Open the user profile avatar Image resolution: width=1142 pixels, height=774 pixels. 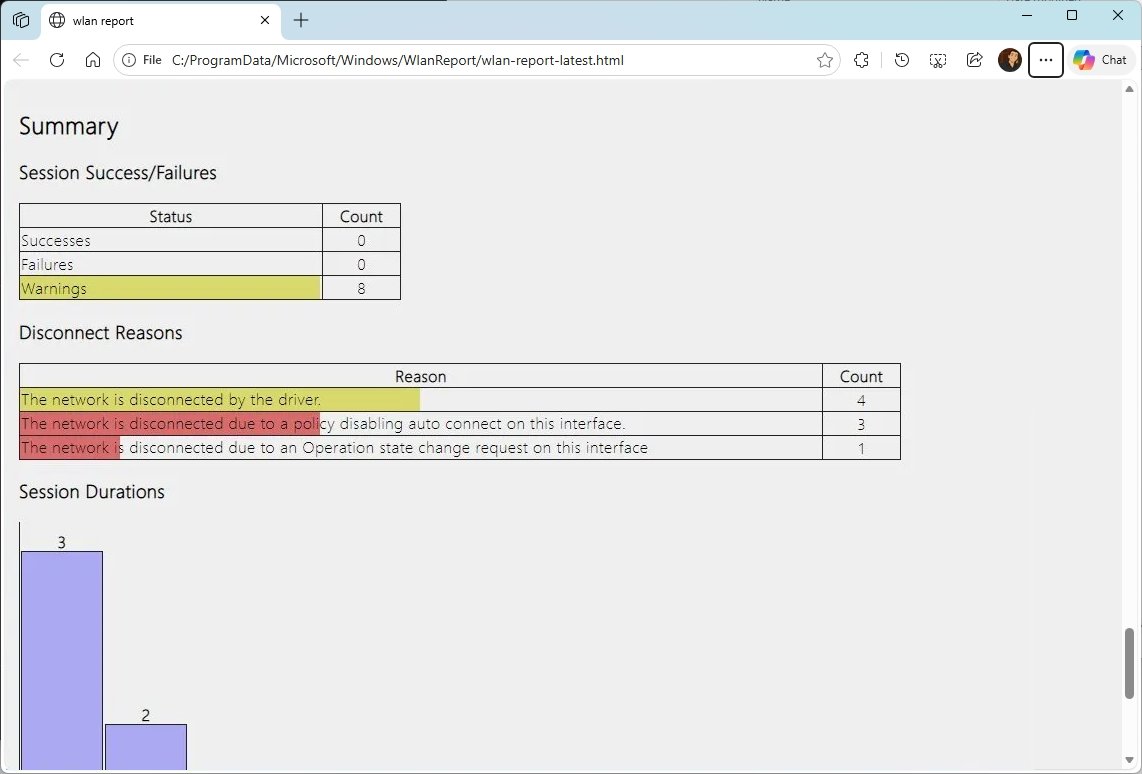[1009, 60]
